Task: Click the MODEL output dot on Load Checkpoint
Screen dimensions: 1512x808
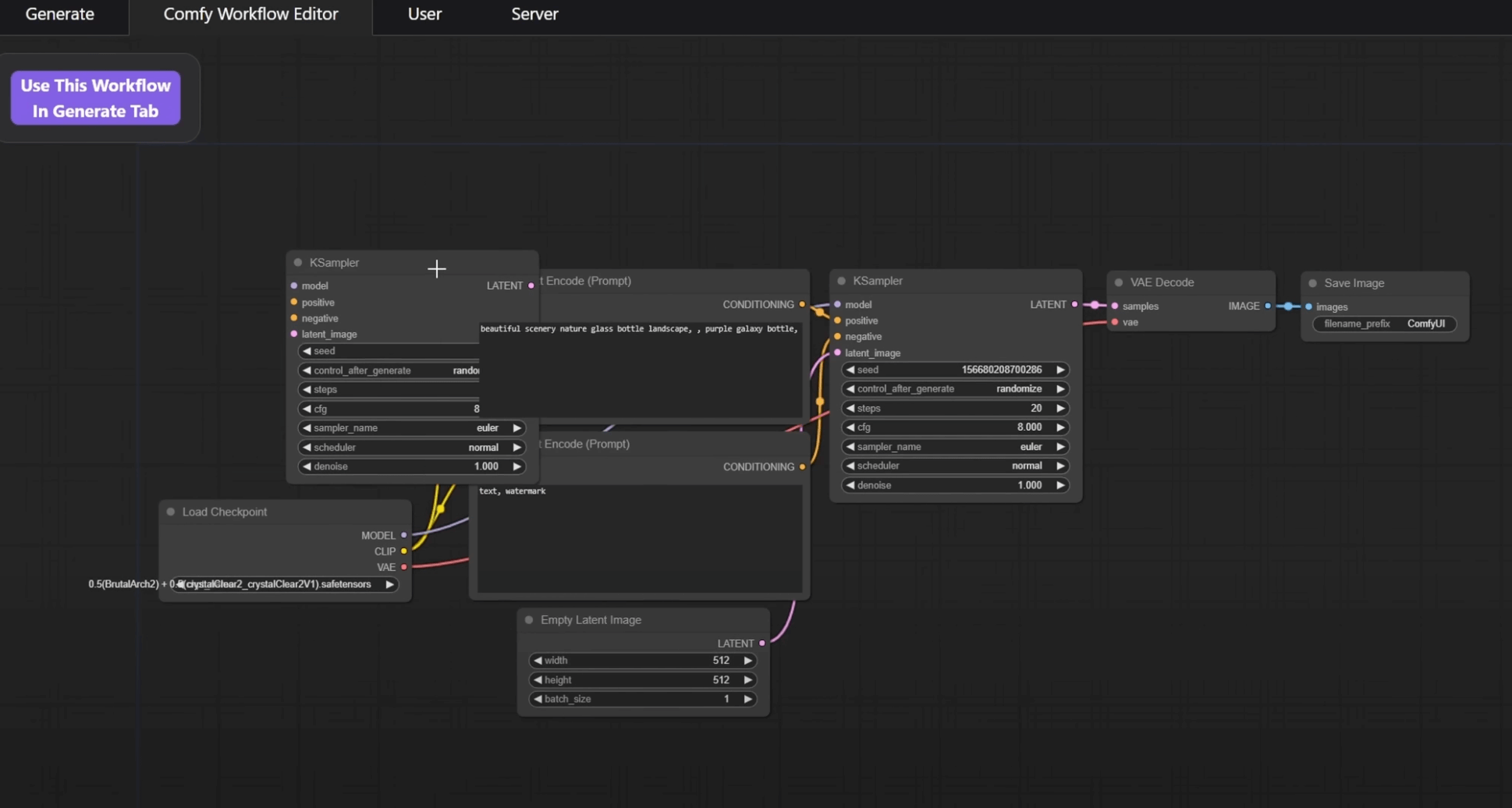Action: tap(403, 535)
